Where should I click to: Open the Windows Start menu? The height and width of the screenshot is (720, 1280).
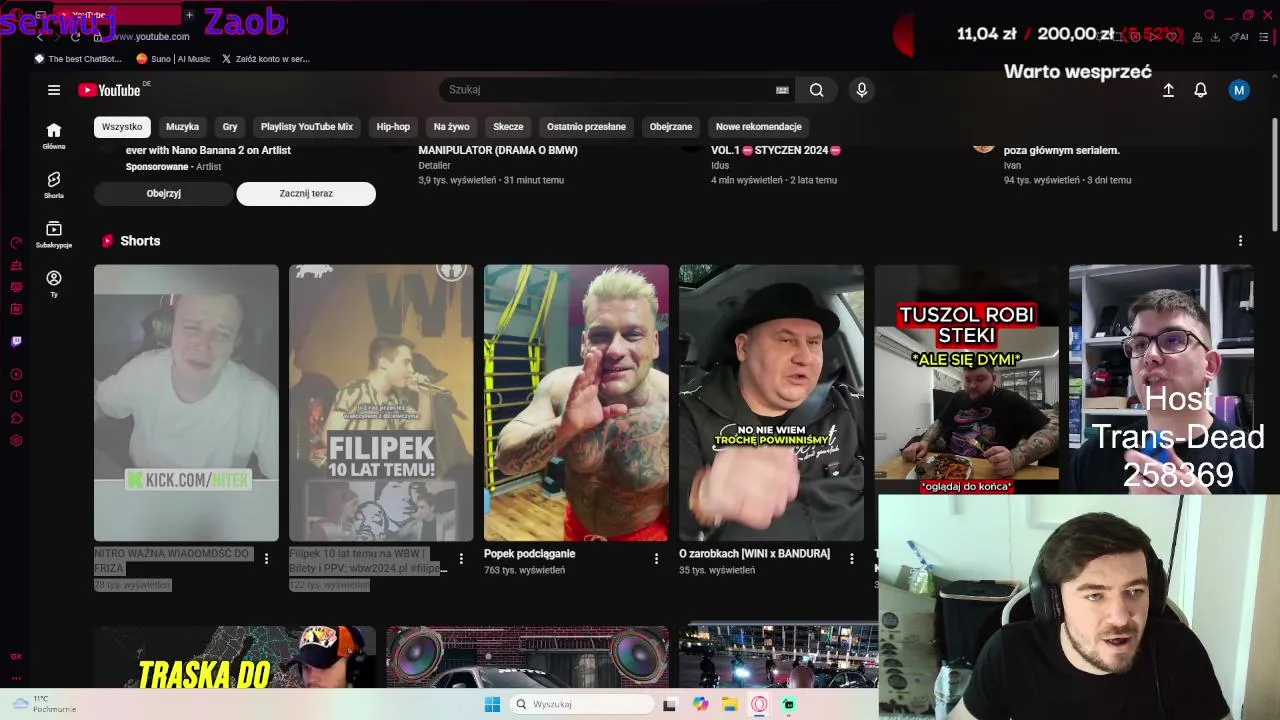click(x=492, y=705)
